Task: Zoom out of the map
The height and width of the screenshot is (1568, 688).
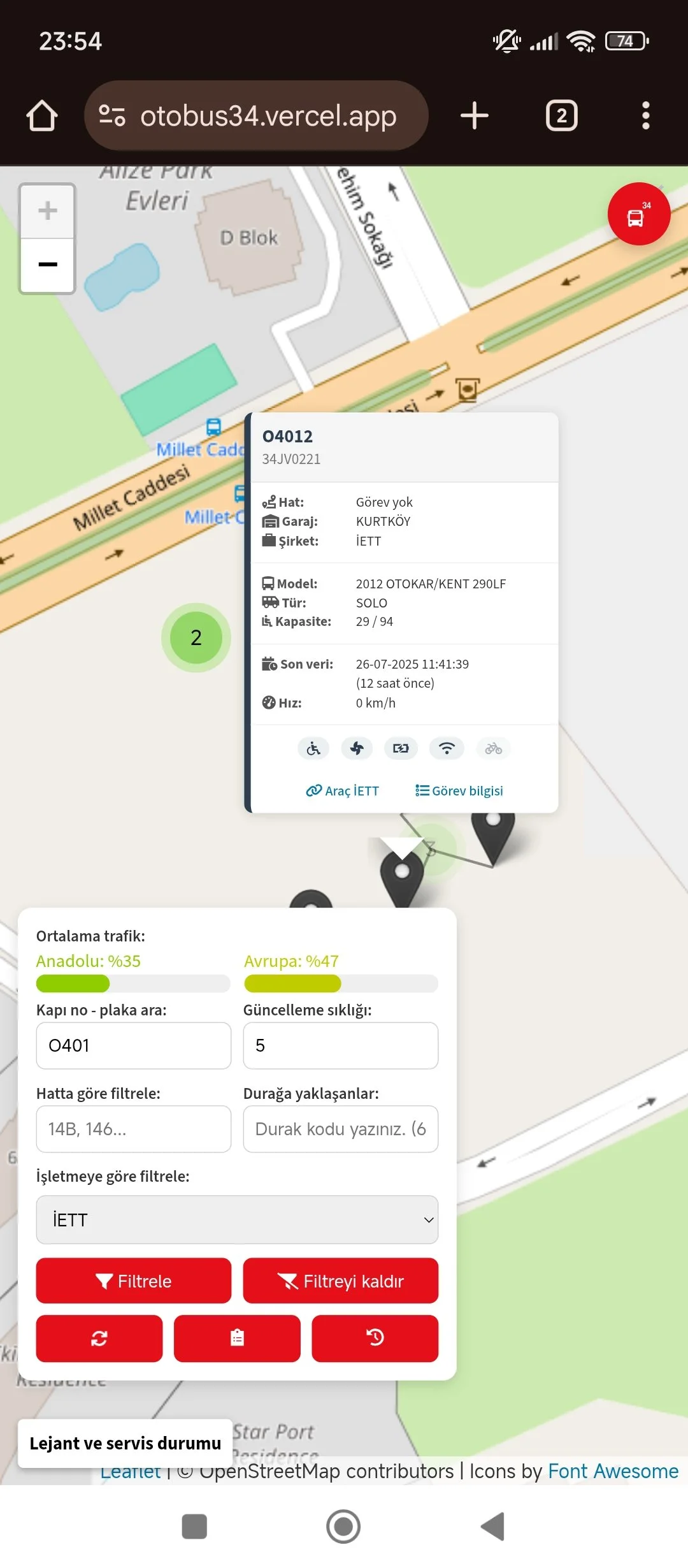Action: [48, 265]
